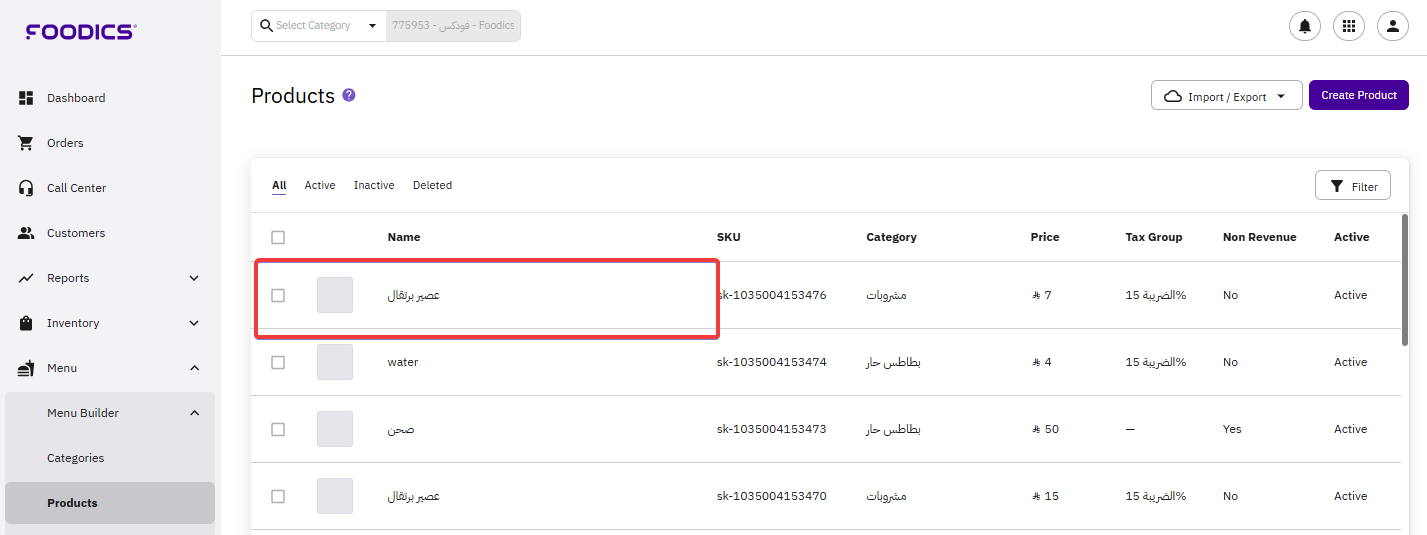Check the box for the water product
The height and width of the screenshot is (535, 1427).
(278, 362)
